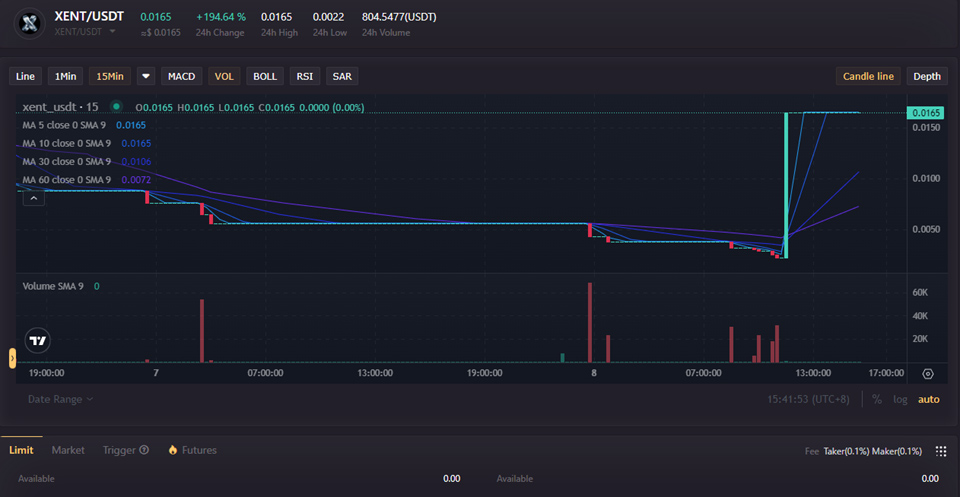Switch to the Depth chart view
This screenshot has width=960, height=497.
(927, 76)
